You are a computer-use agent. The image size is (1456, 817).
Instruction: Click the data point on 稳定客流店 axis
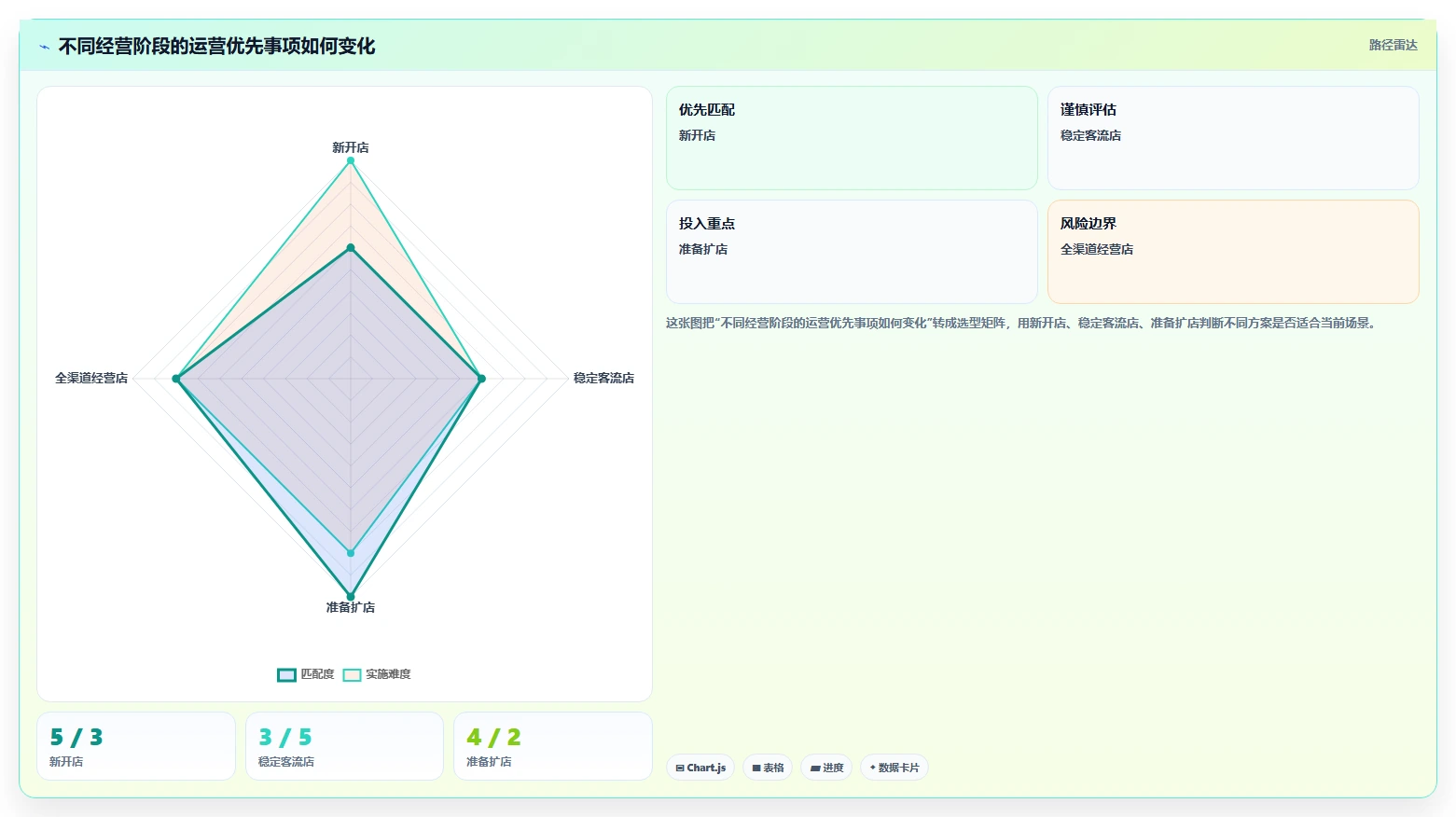pyautogui.click(x=481, y=379)
